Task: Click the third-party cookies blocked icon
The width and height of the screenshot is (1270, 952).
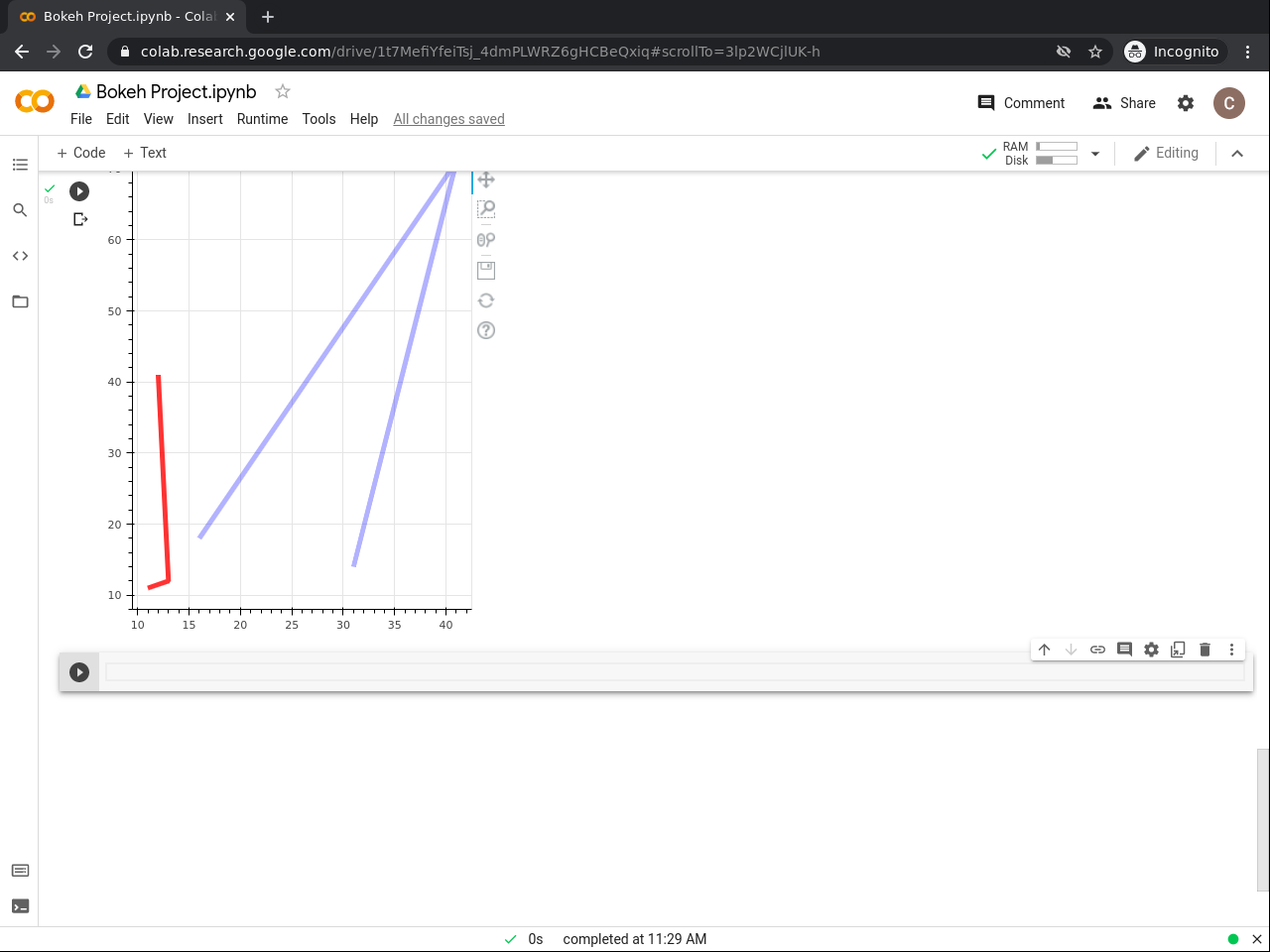Action: click(x=1064, y=52)
